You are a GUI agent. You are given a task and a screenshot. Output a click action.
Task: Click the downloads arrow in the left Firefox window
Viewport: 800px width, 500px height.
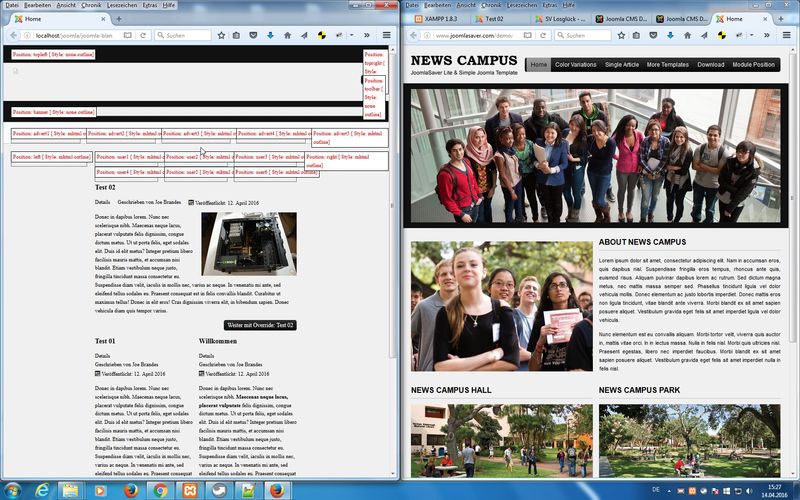pyautogui.click(x=270, y=35)
